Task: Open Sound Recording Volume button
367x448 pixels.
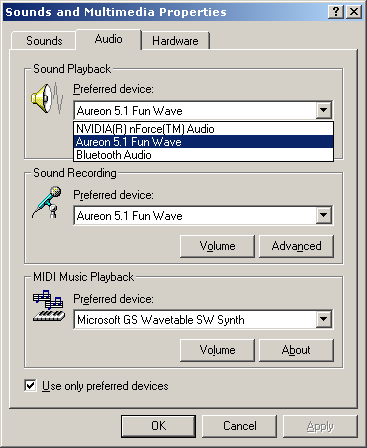Action: coord(217,246)
